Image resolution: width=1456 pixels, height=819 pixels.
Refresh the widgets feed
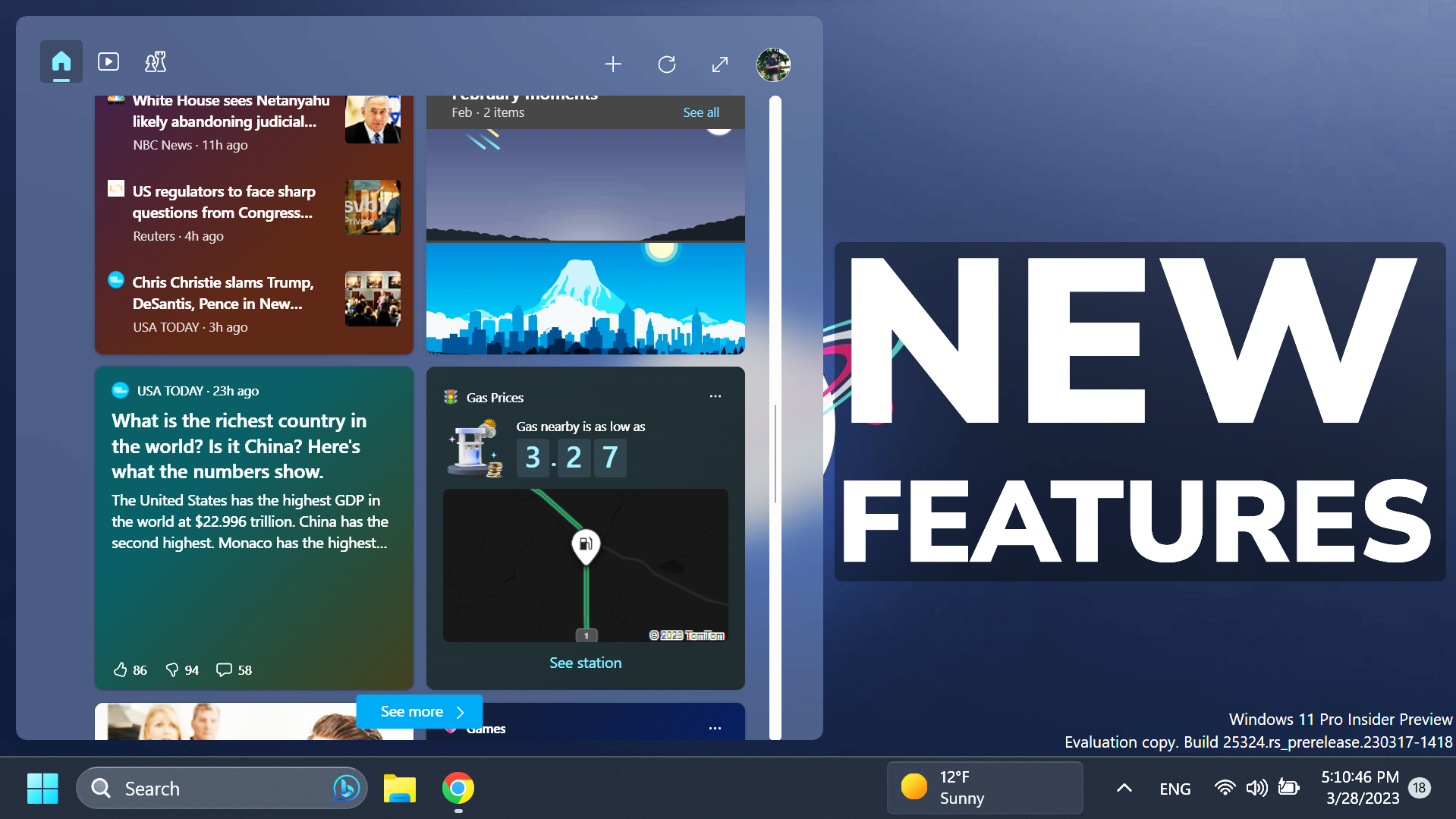click(666, 65)
